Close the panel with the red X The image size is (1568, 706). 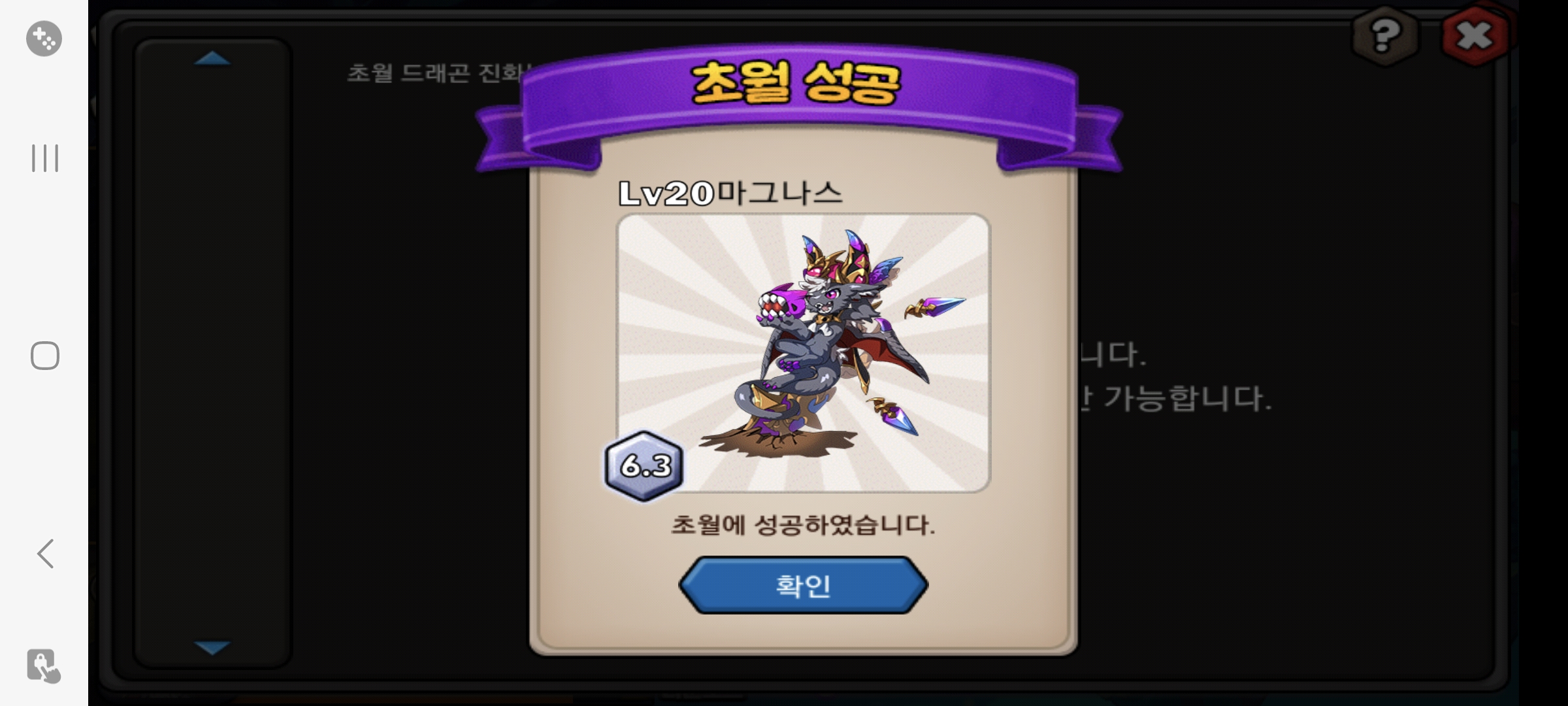click(1475, 36)
